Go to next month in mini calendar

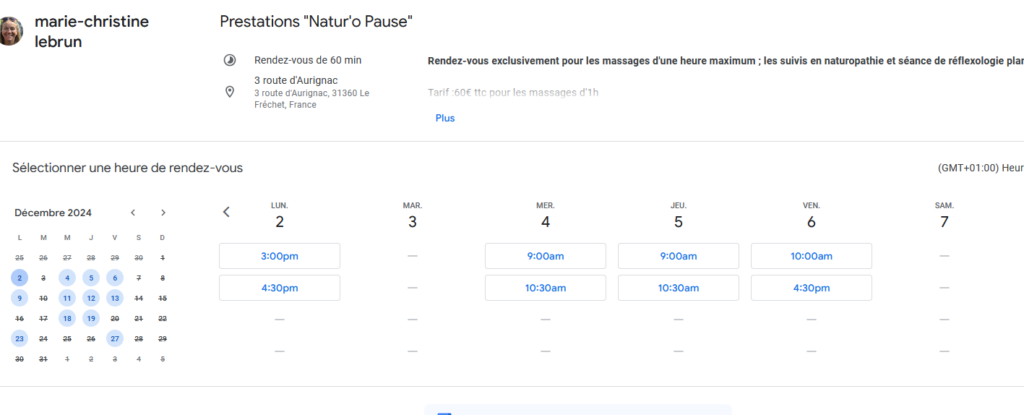coord(163,212)
